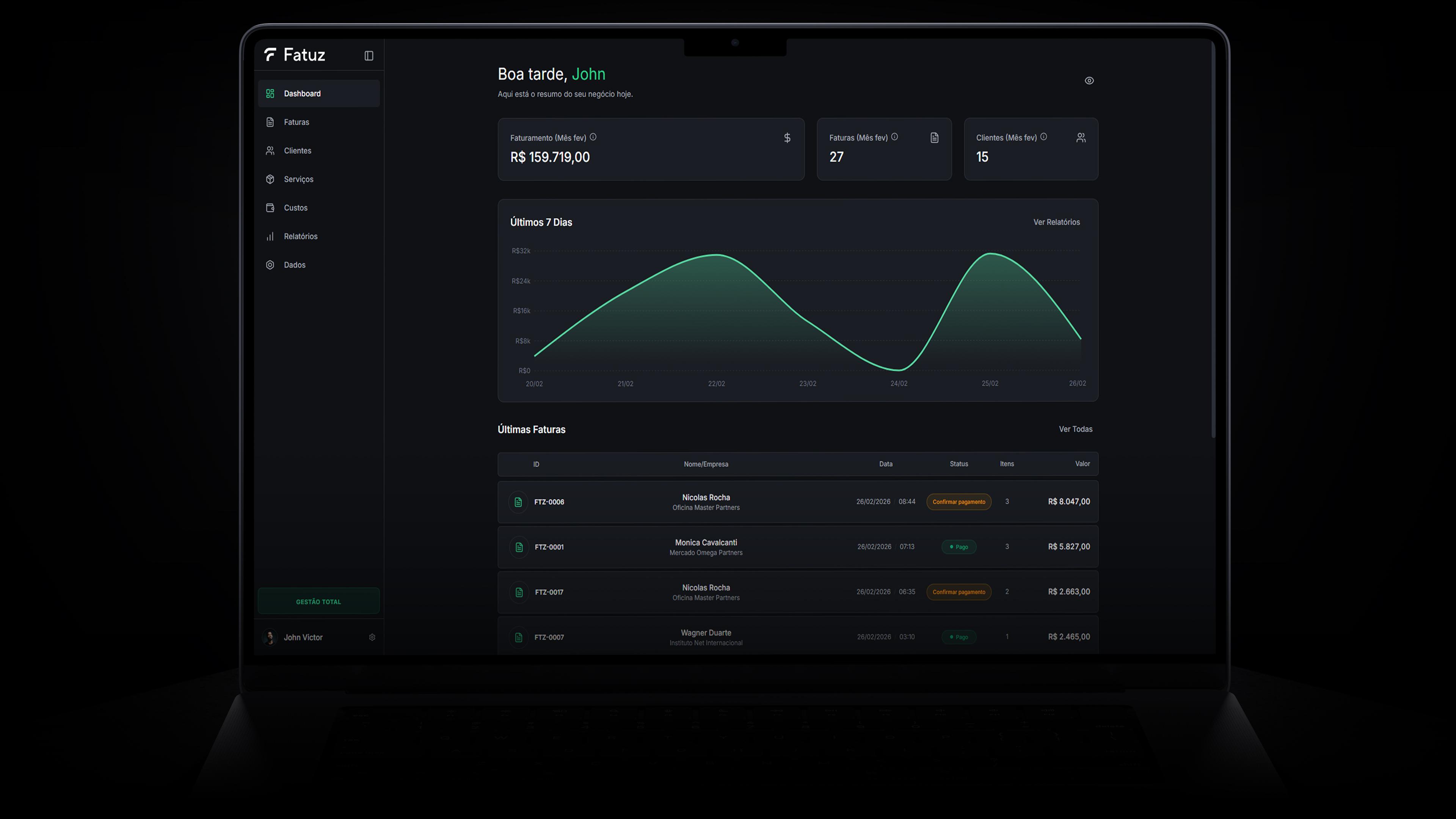The height and width of the screenshot is (819, 1456).
Task: Toggle values visibility eye icon
Action: pos(1089,81)
